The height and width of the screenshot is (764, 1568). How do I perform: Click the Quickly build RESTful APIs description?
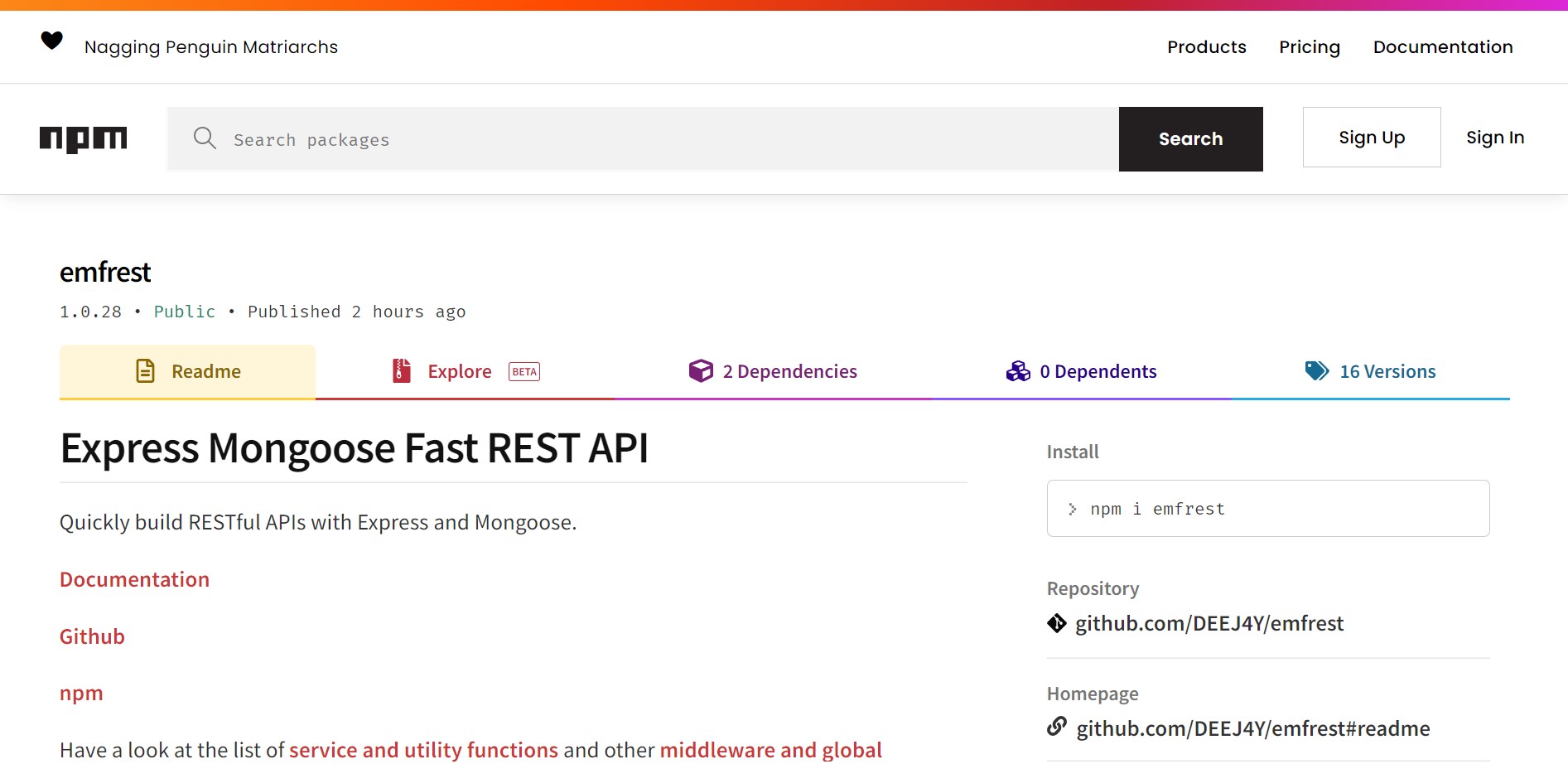tap(318, 523)
